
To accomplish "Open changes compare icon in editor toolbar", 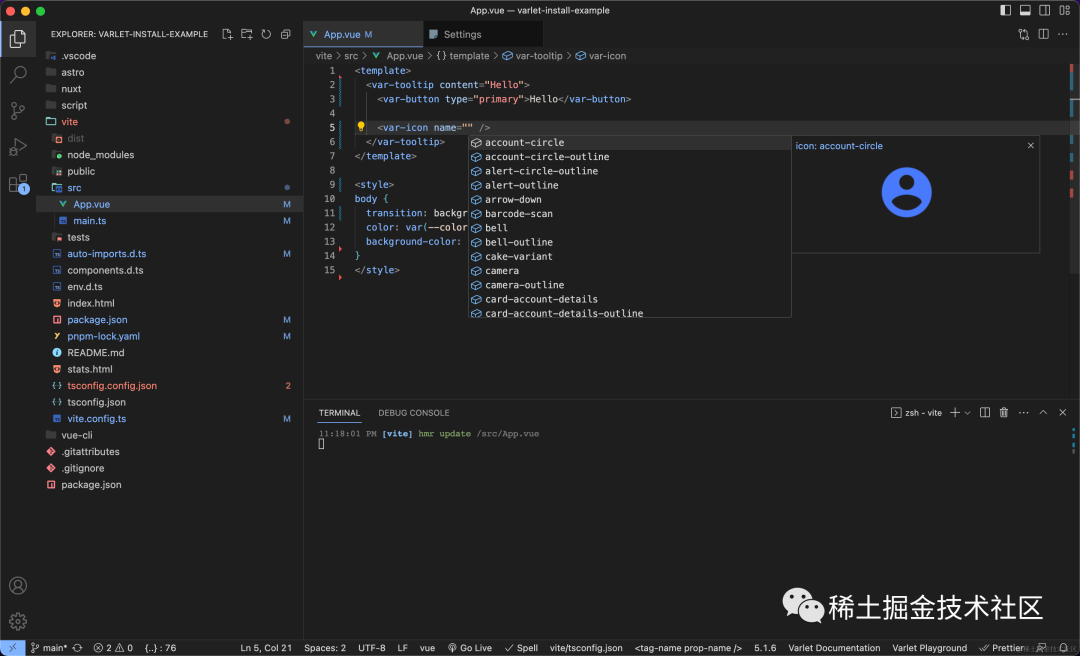I will [x=1024, y=34].
